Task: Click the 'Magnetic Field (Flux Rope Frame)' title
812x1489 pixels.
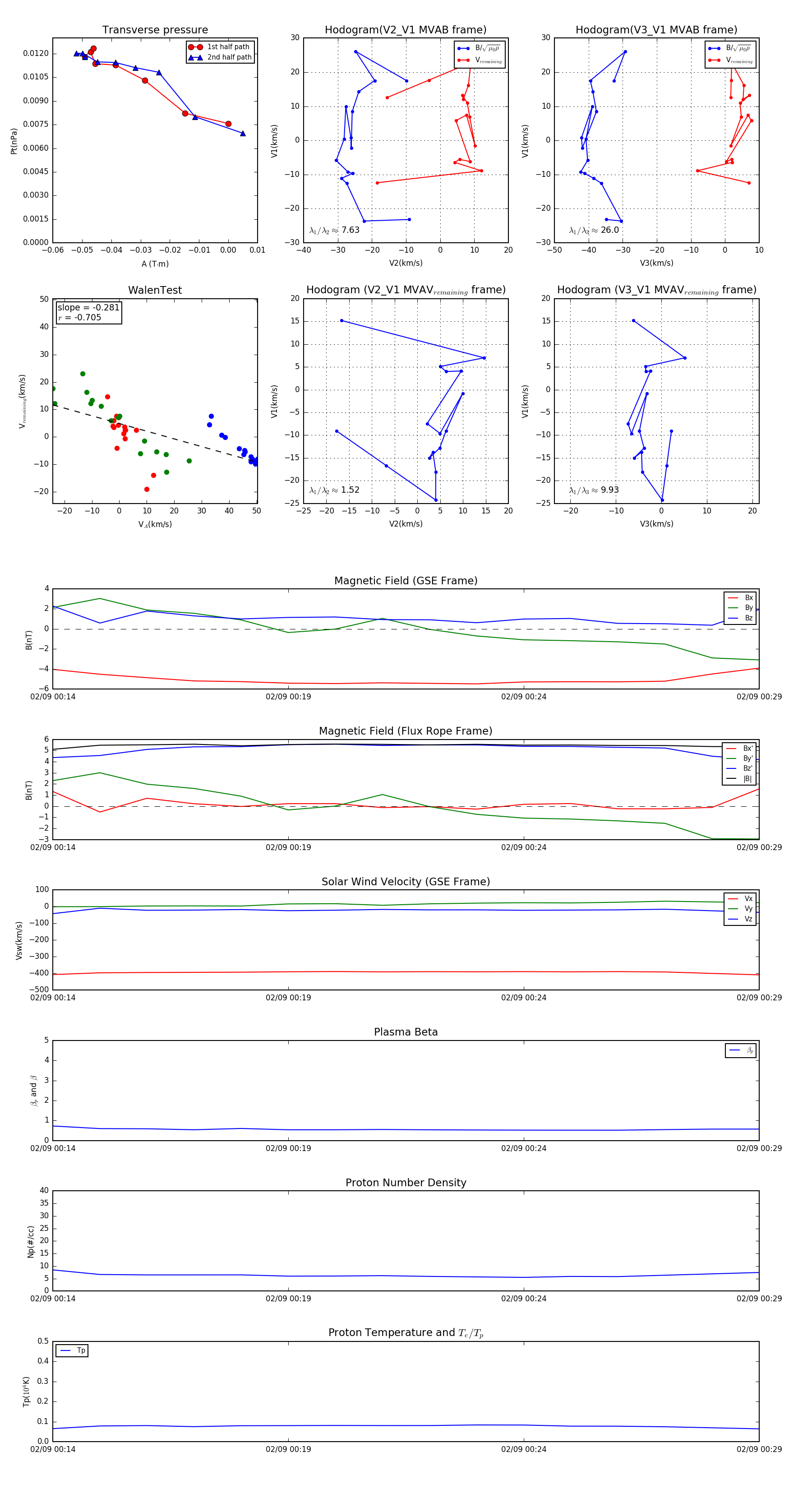Action: pos(406,731)
